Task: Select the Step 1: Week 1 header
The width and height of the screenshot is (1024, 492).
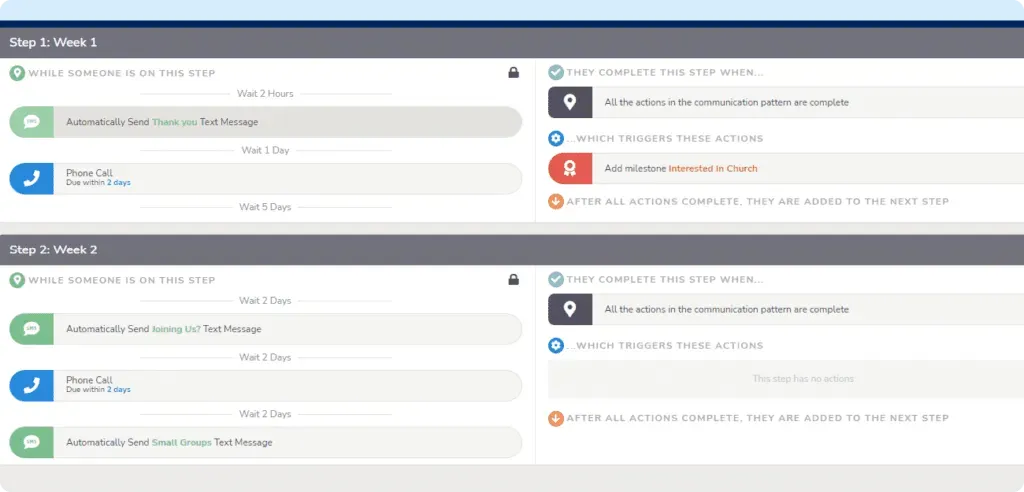Action: tap(53, 42)
